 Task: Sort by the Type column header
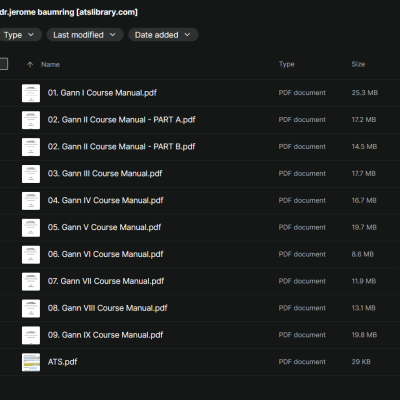click(x=286, y=64)
